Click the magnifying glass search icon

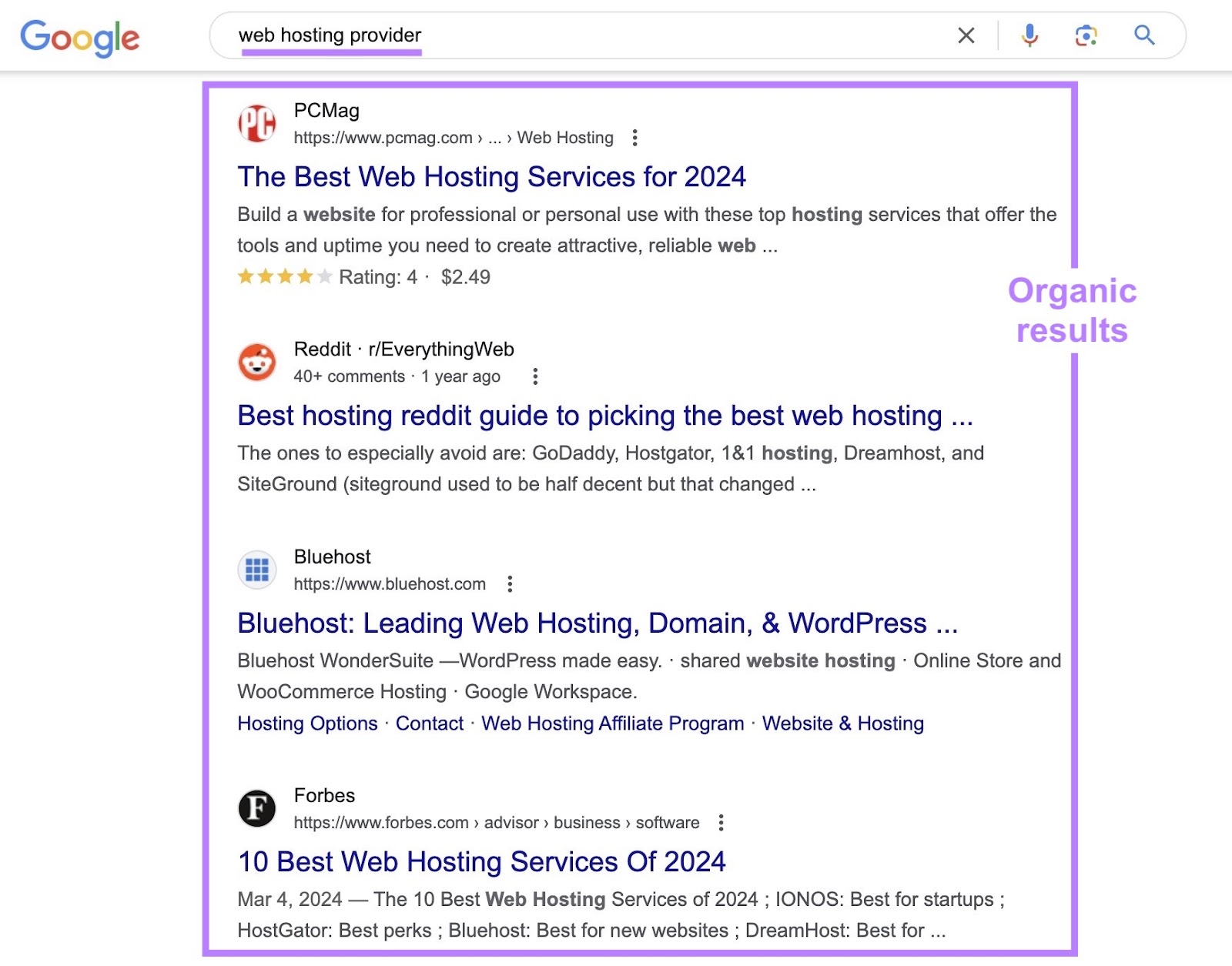pyautogui.click(x=1143, y=35)
